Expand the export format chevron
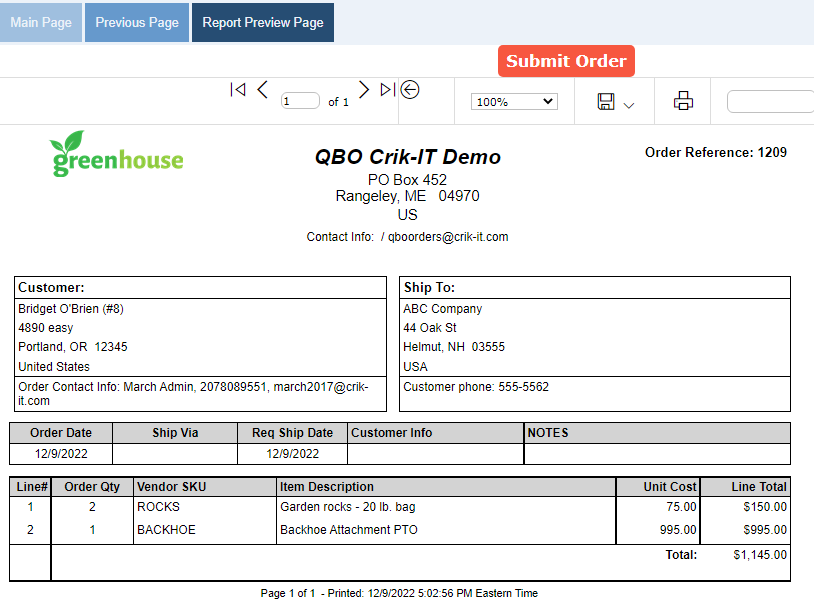This screenshot has height=610, width=814. [629, 105]
